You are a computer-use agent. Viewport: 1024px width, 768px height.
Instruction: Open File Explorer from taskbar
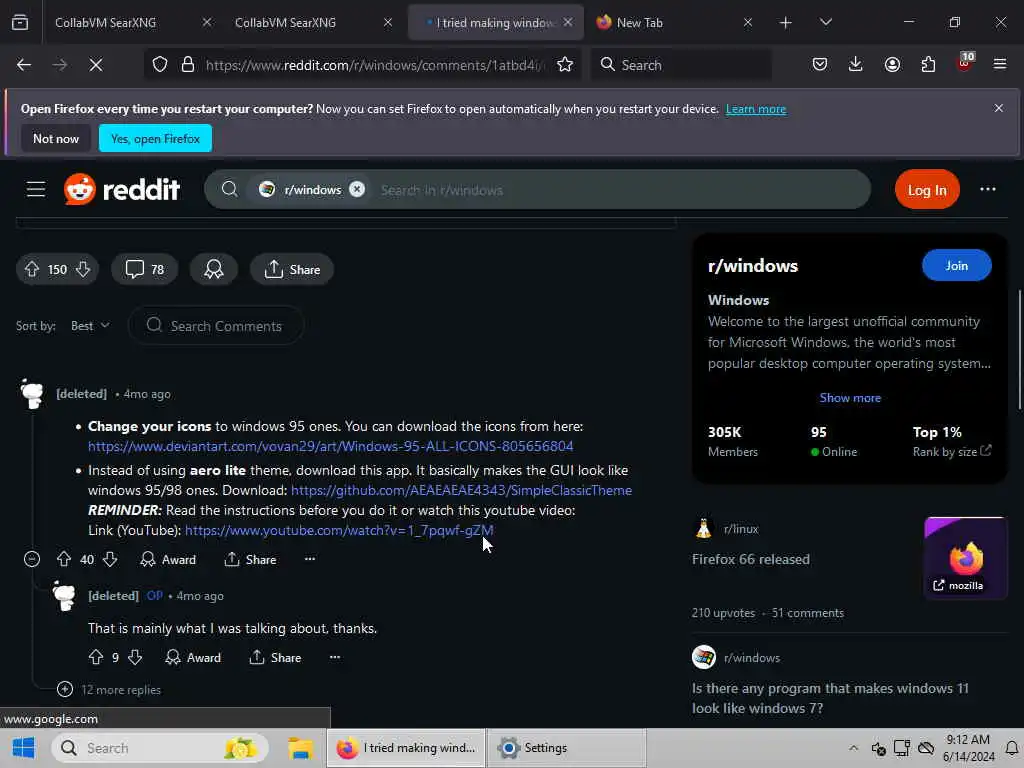pos(300,748)
